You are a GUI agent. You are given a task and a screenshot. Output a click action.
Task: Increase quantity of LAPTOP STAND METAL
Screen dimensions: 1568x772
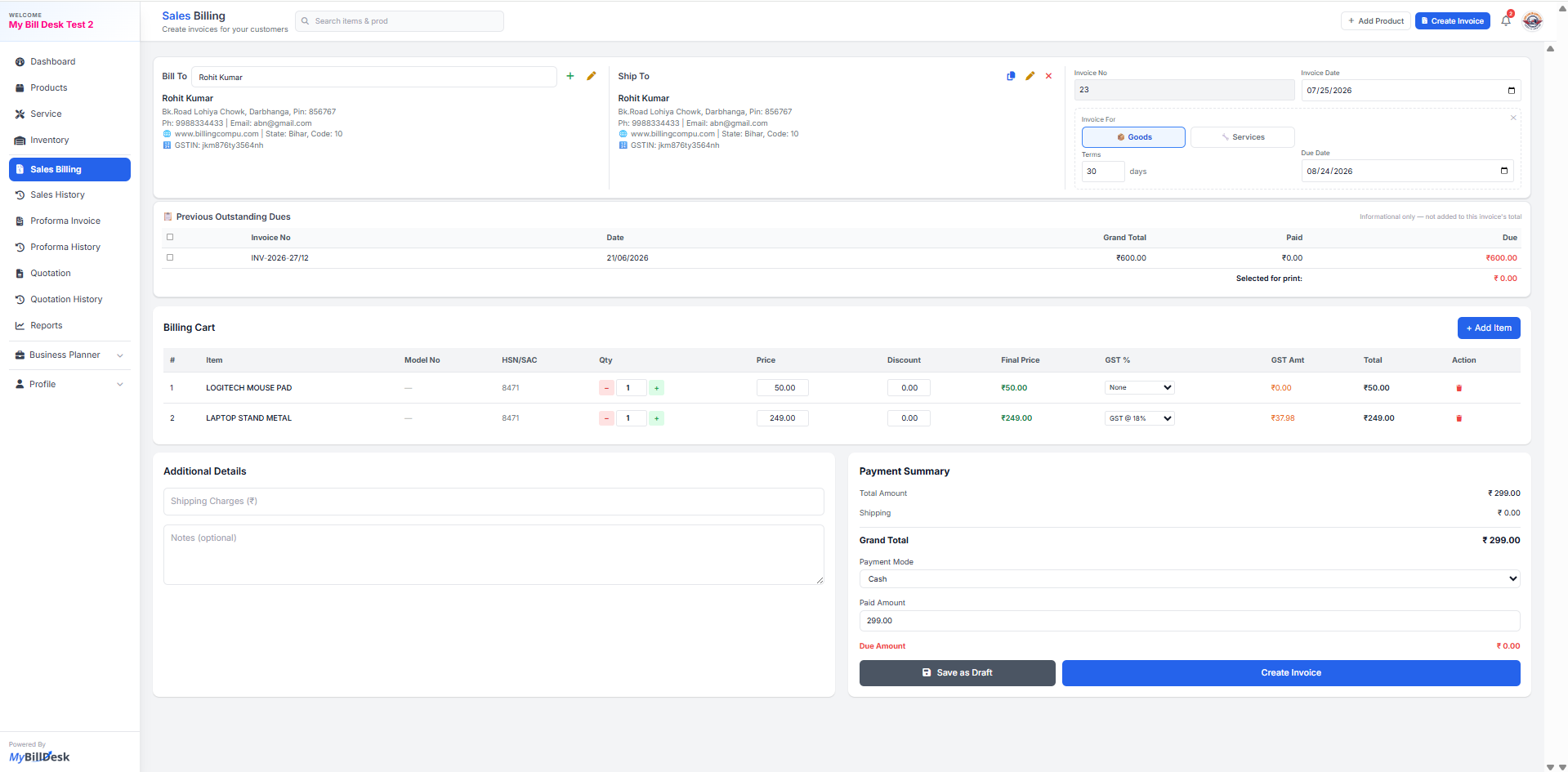pos(657,418)
